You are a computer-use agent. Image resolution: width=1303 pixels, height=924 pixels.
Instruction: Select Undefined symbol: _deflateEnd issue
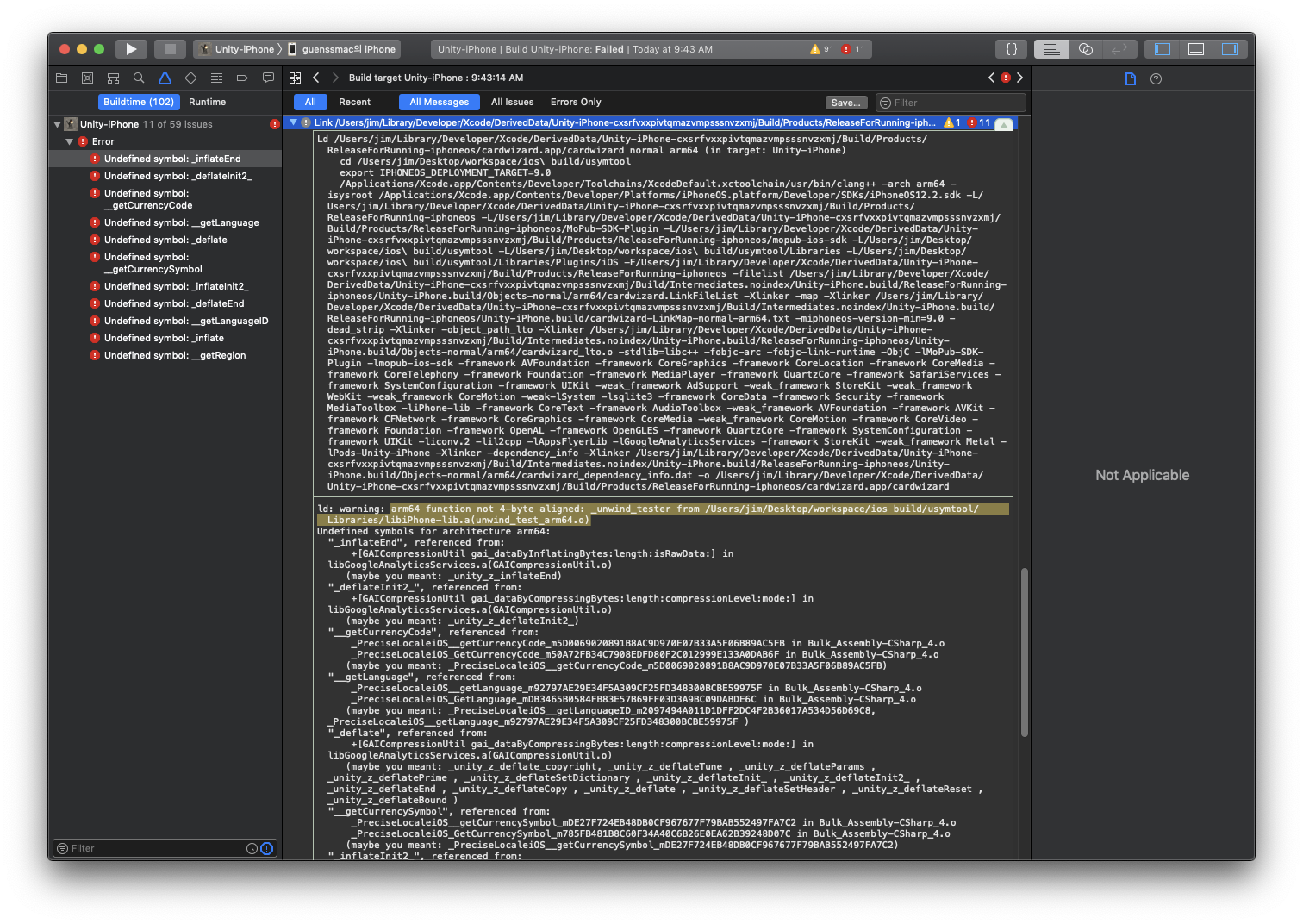tap(165, 303)
